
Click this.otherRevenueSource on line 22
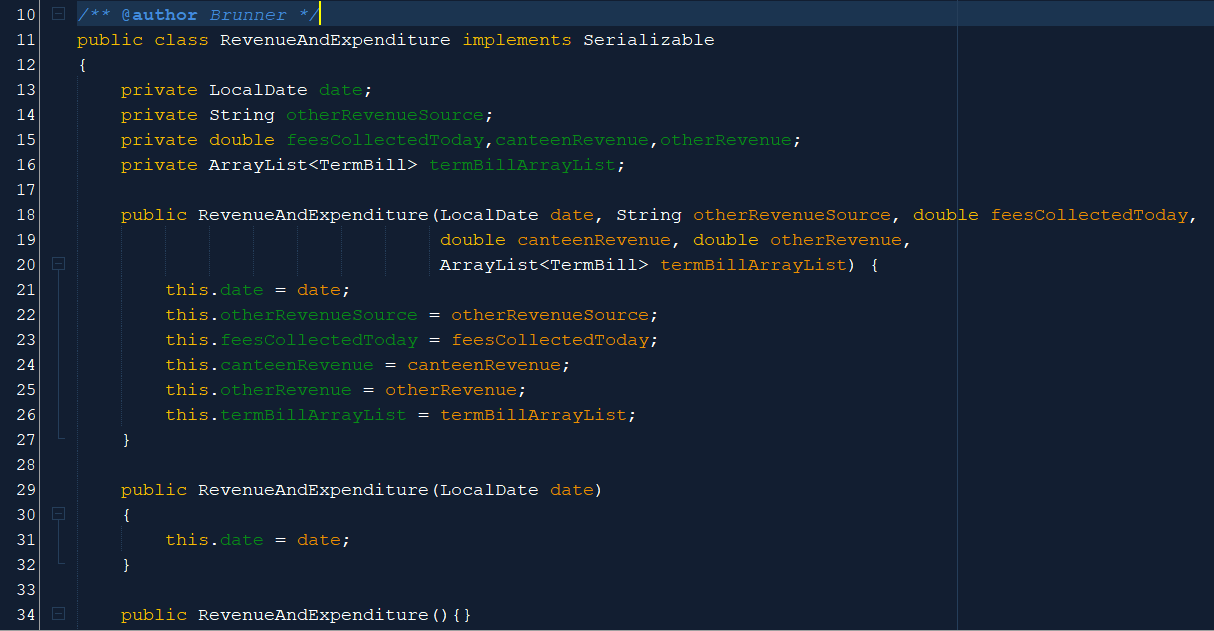coord(291,315)
